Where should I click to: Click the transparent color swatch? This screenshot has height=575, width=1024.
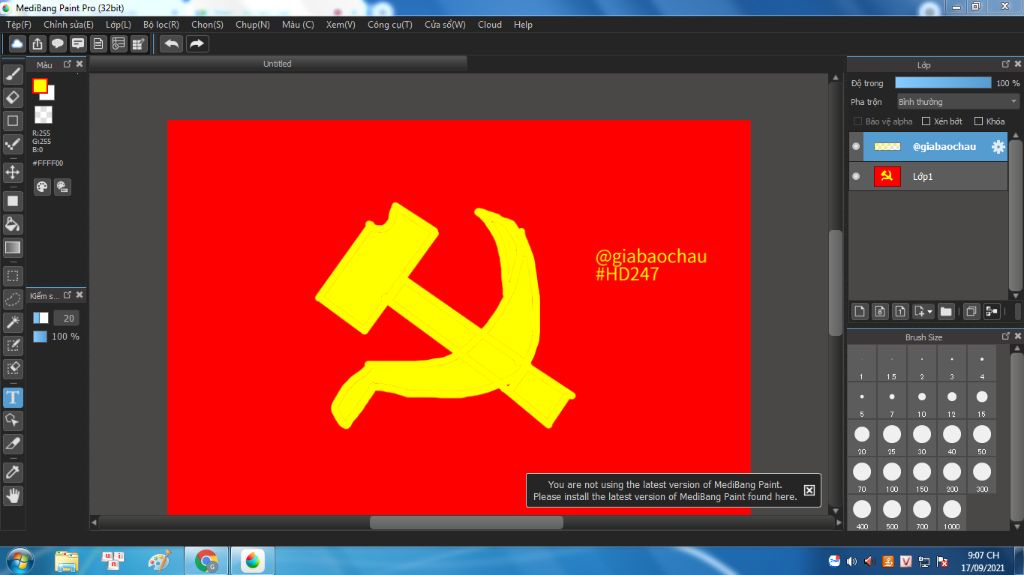[43, 115]
